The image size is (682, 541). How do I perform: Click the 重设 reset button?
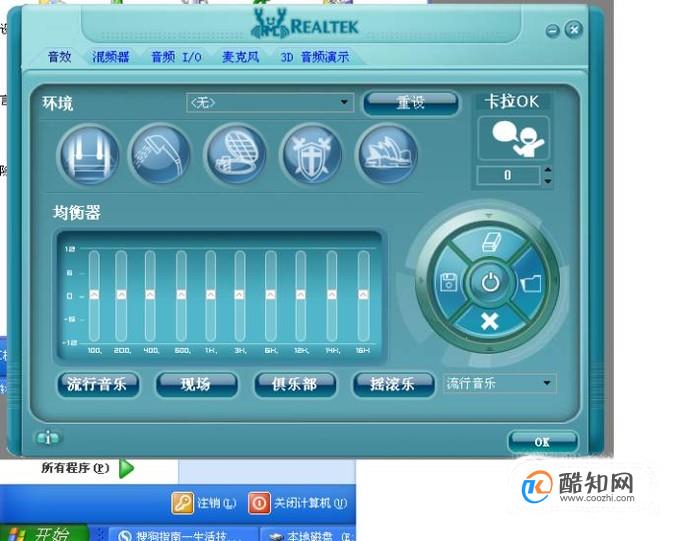(411, 103)
